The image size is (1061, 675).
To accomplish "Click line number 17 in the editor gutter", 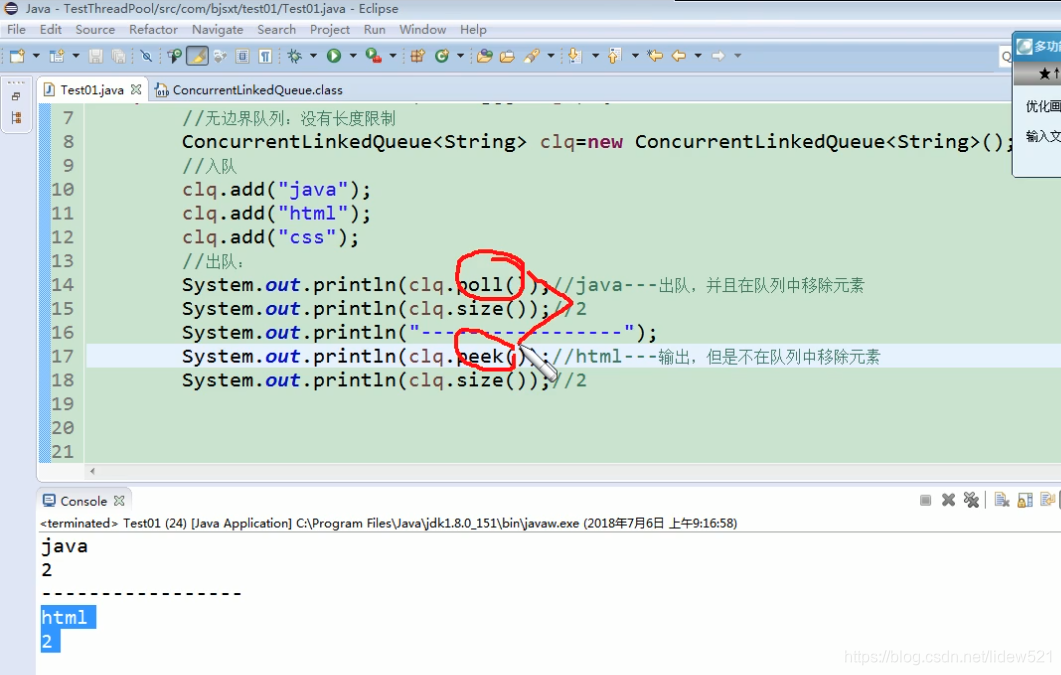I will [62, 356].
